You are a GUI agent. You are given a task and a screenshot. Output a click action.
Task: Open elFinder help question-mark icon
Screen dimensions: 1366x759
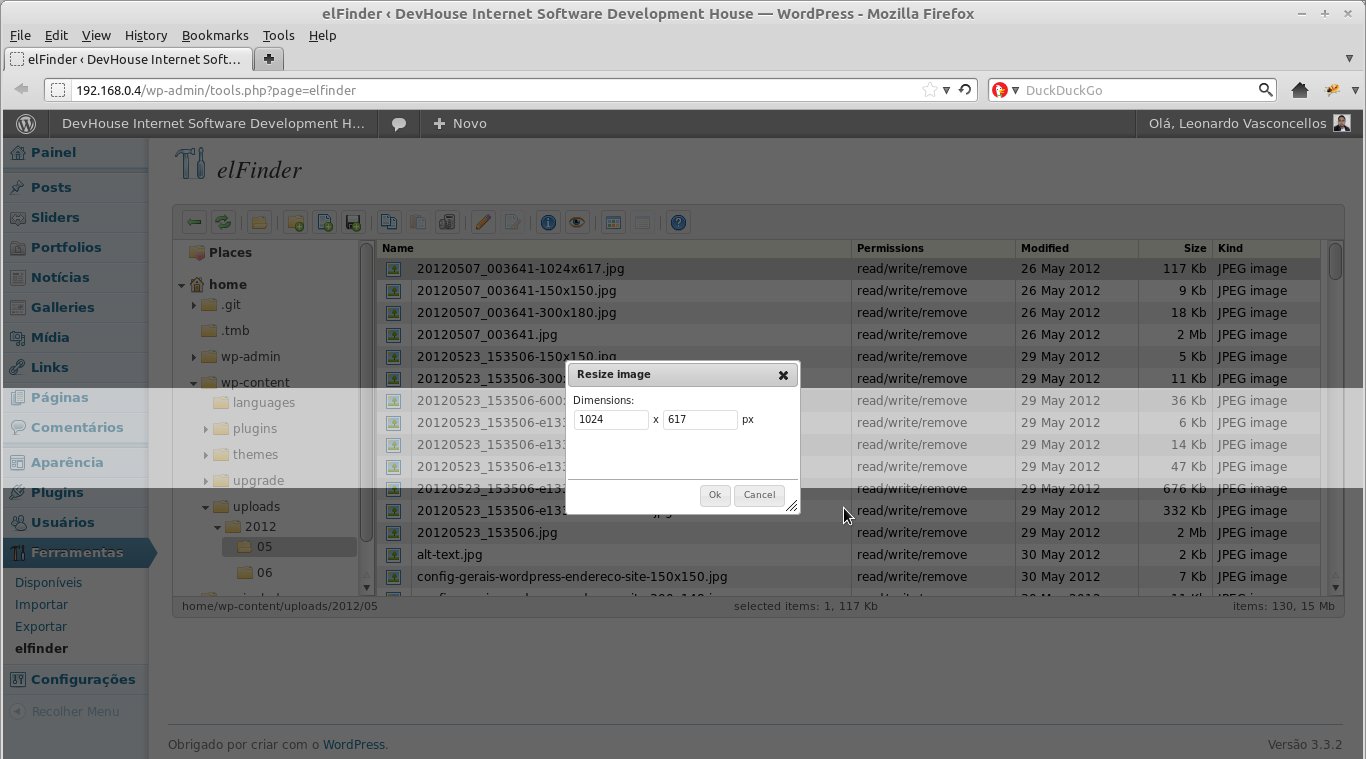point(678,223)
